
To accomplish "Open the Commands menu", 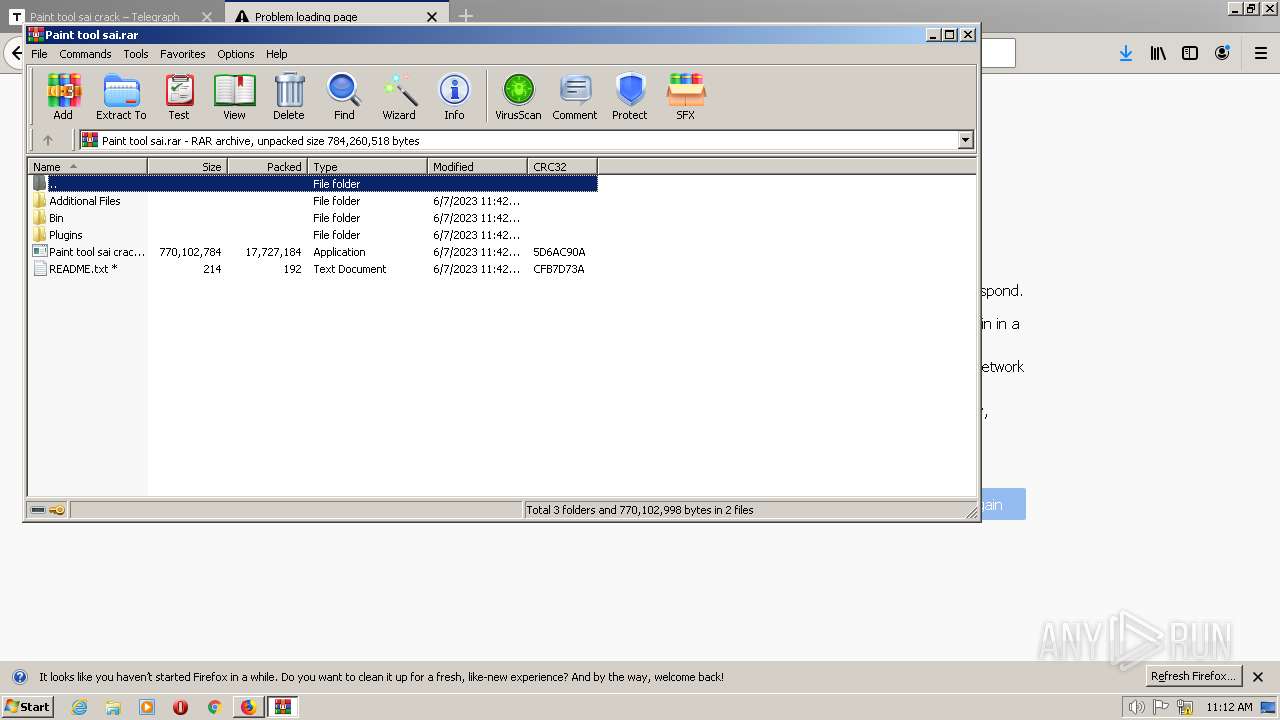I will pyautogui.click(x=85, y=54).
